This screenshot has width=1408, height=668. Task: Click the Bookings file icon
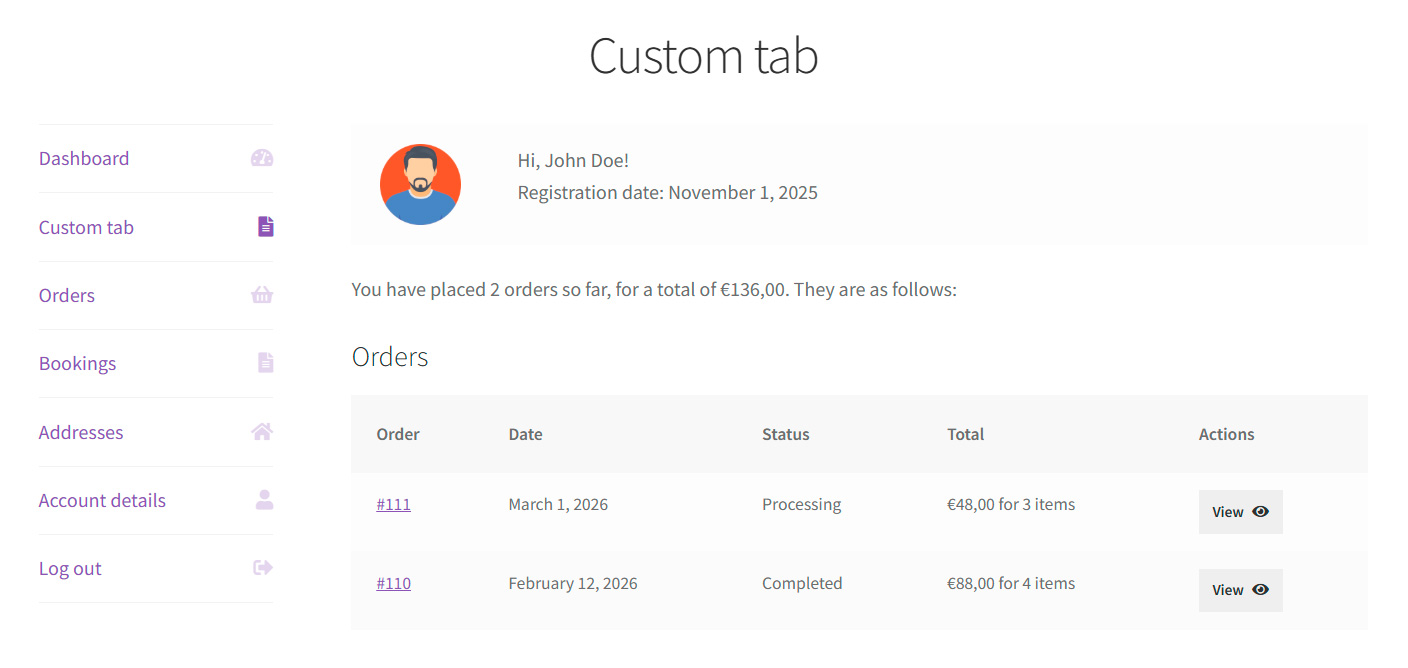(x=265, y=362)
